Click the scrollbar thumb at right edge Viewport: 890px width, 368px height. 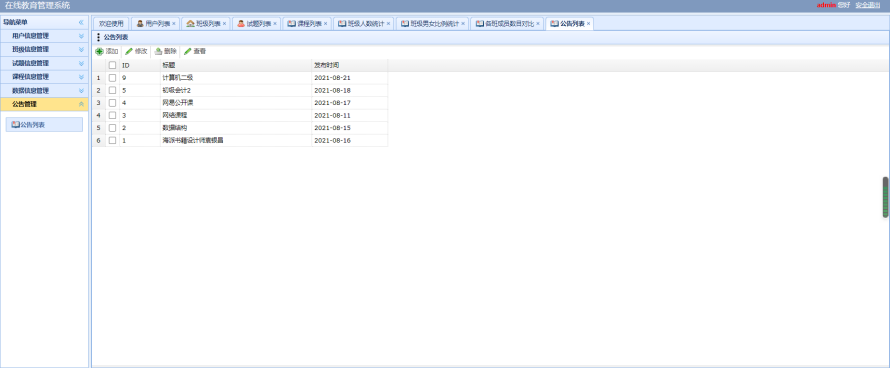pos(885,197)
